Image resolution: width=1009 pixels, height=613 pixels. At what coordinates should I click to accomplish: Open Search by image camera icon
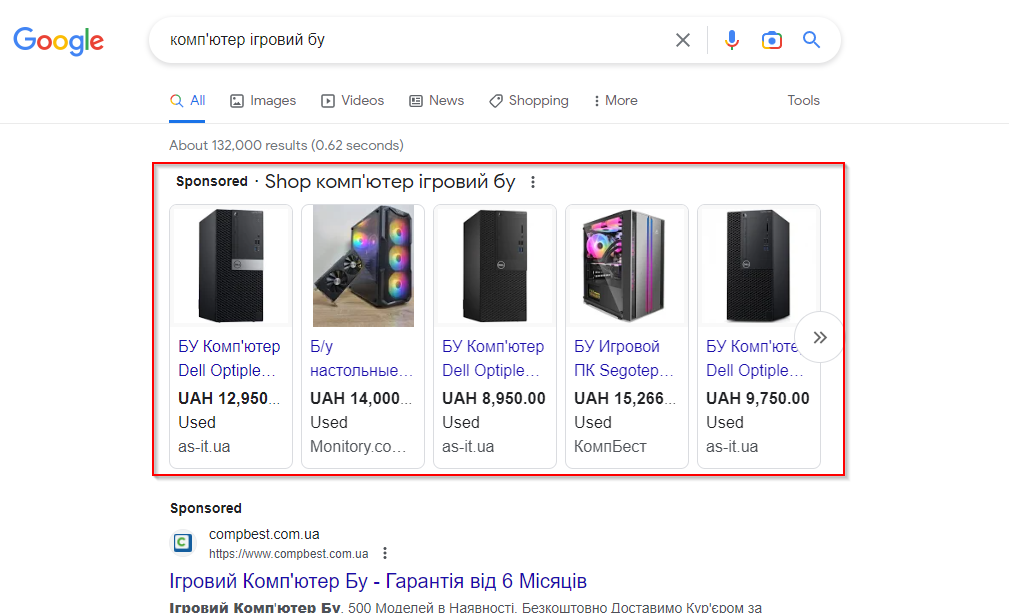[771, 40]
